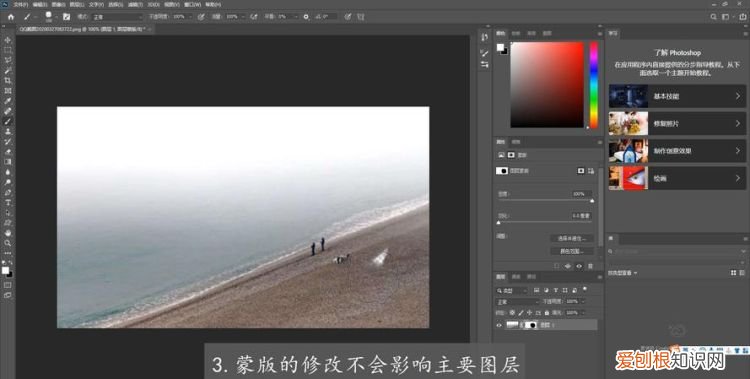Select the Move tool
The width and height of the screenshot is (750, 379).
click(x=8, y=40)
